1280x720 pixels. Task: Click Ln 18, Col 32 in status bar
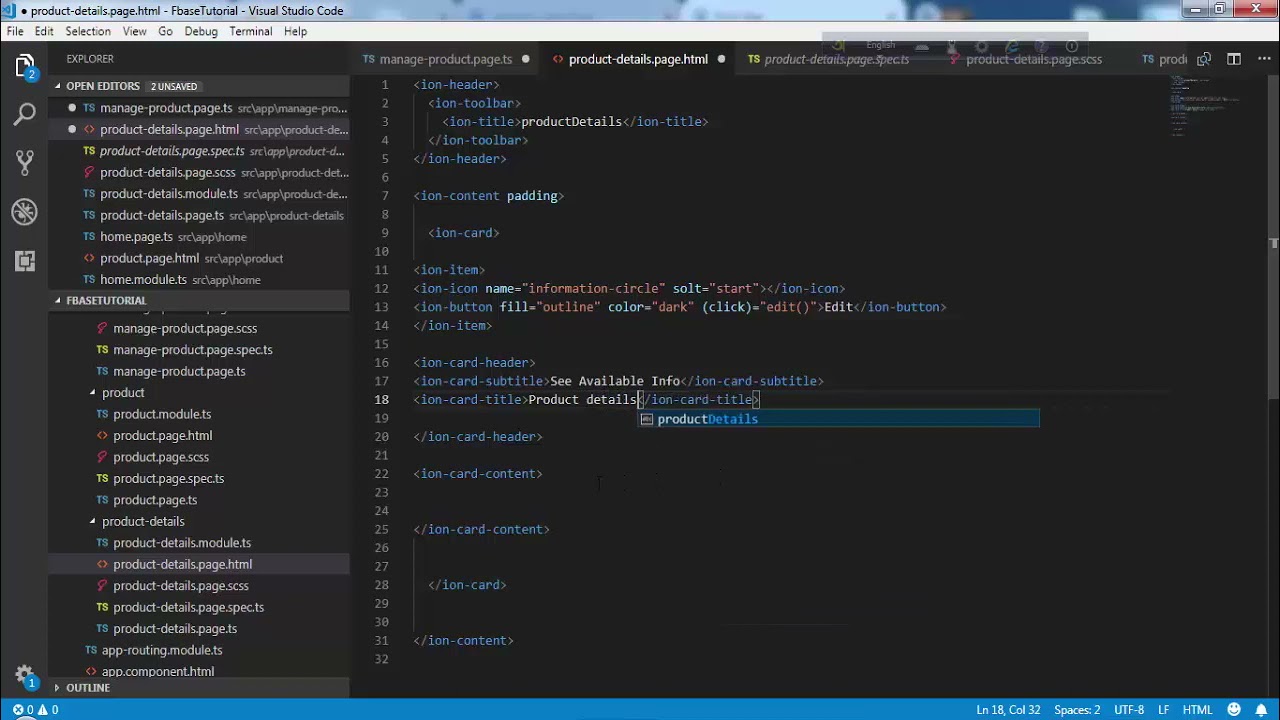[1008, 710]
